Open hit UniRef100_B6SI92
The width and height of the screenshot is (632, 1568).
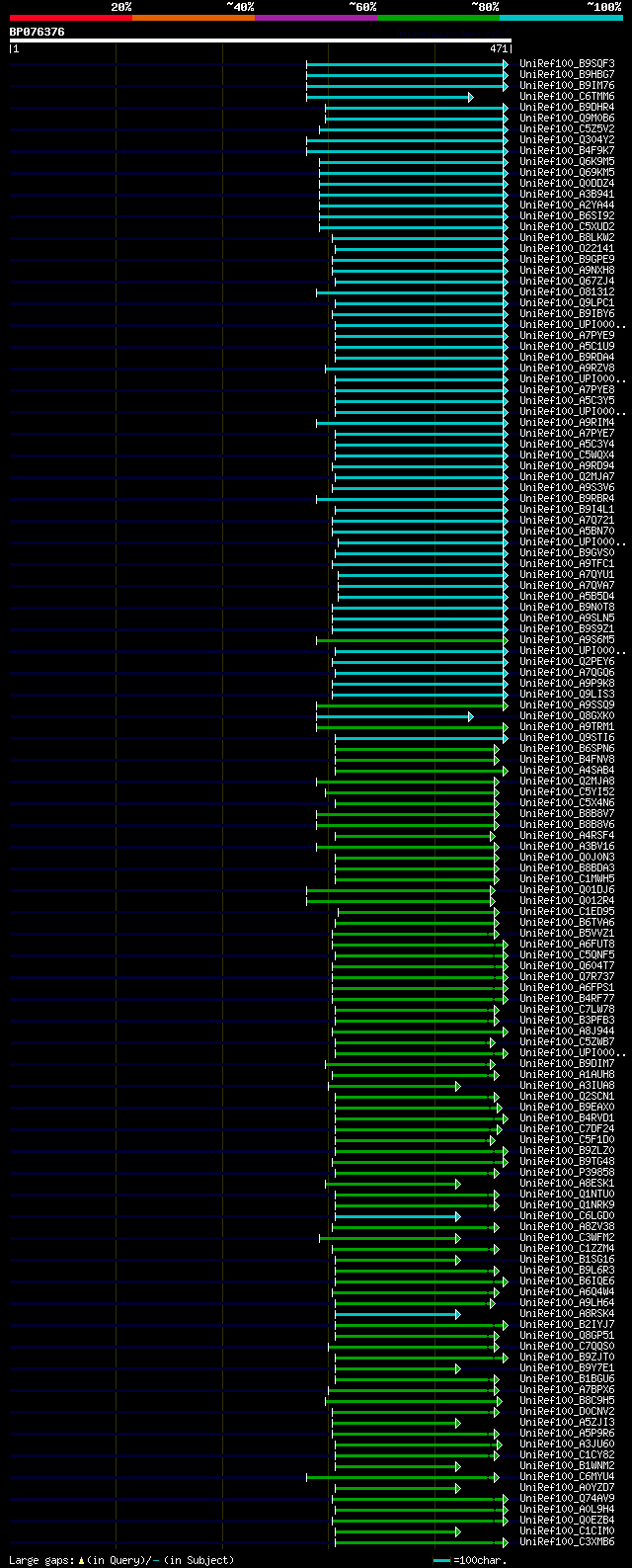tap(567, 216)
